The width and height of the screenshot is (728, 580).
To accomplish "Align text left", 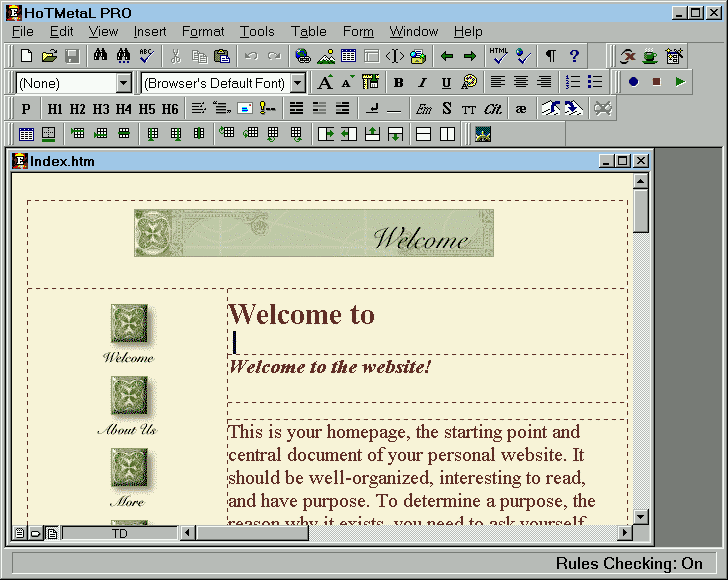I will point(498,83).
